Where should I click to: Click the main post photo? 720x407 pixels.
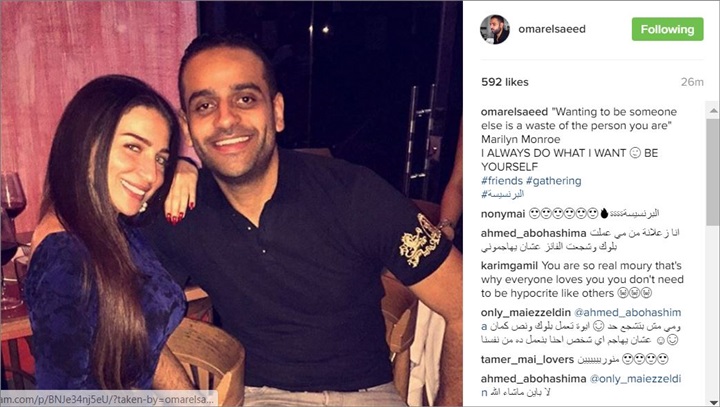[x=231, y=204]
